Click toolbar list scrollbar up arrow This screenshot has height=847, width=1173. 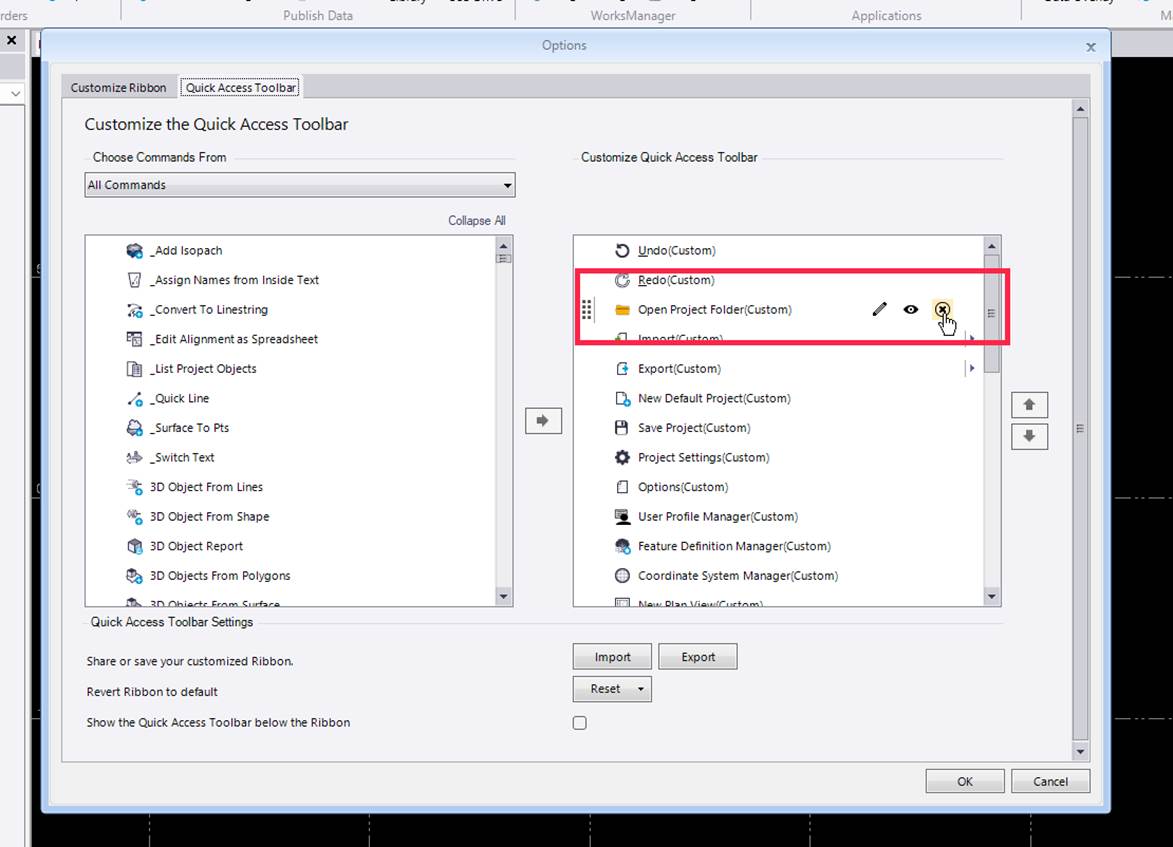coord(991,245)
